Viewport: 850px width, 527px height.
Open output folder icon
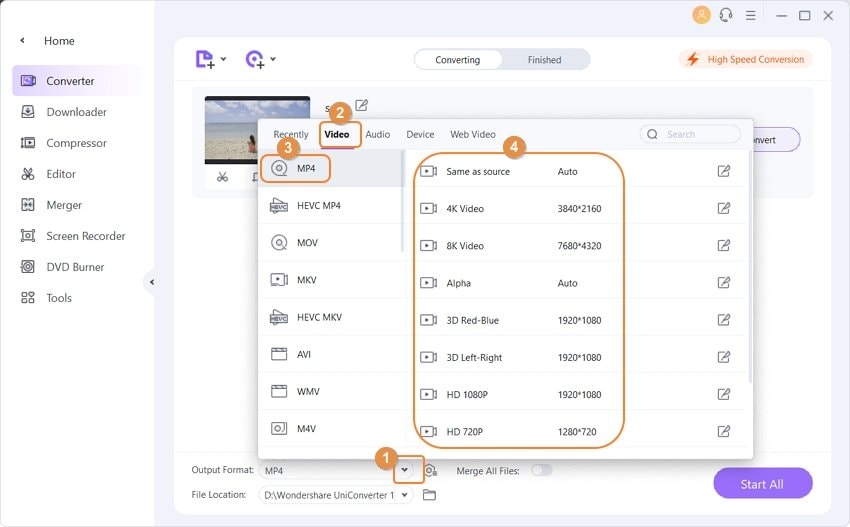pyautogui.click(x=429, y=495)
